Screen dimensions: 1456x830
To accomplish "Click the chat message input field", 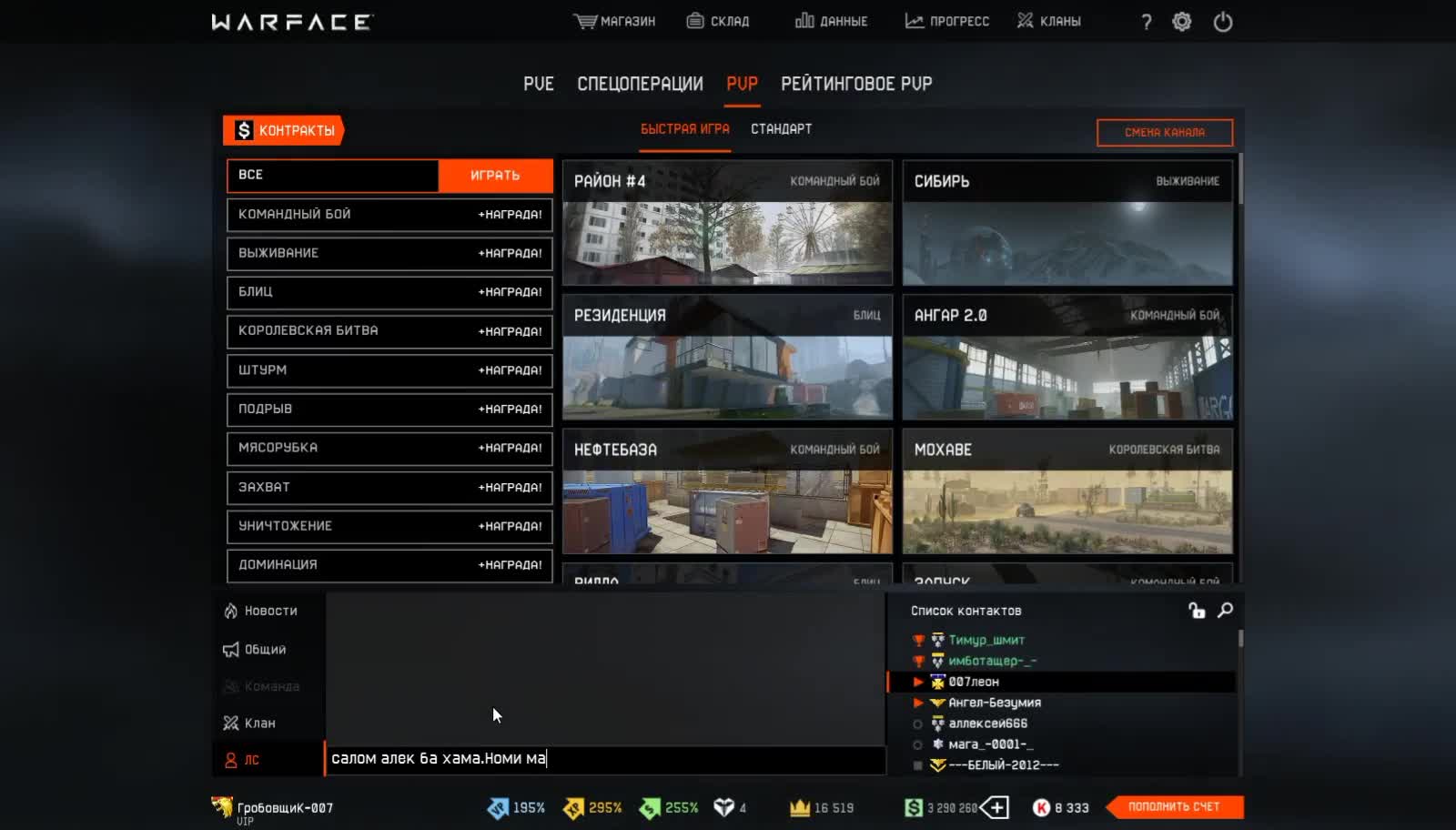I will point(605,759).
